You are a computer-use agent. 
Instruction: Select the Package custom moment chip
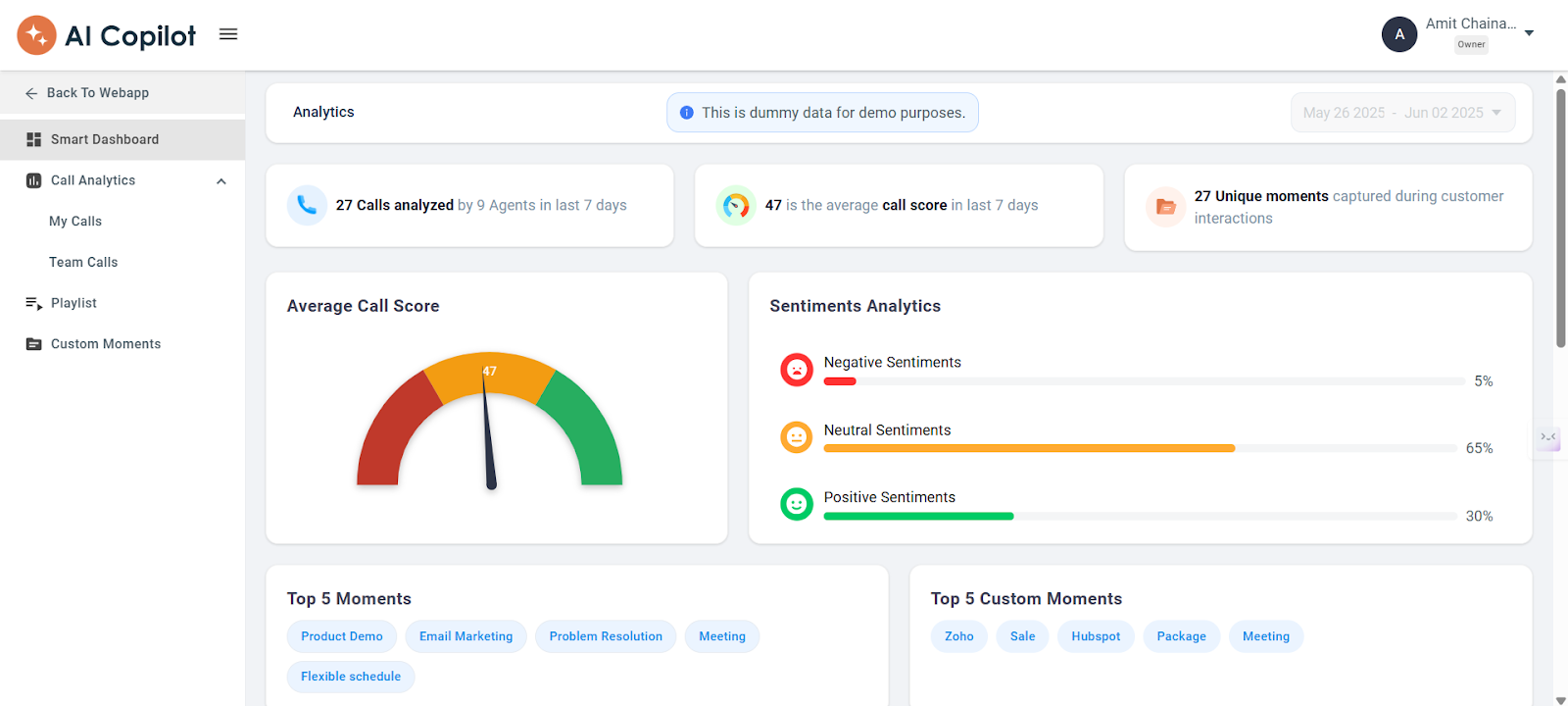click(x=1182, y=636)
